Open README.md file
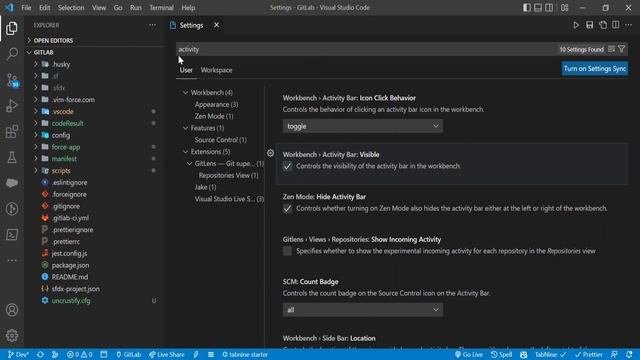Viewport: 640px width, 360px height. [x=70, y=277]
